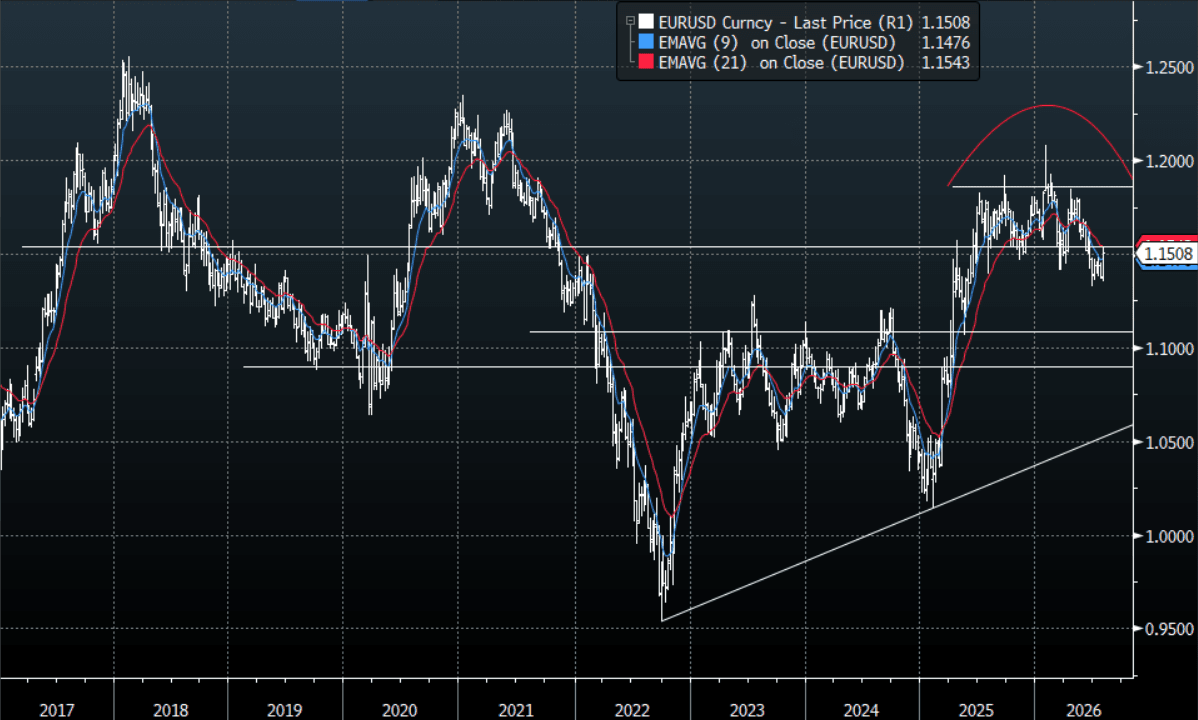Click the 1.1543 value in the legend

[x=946, y=63]
